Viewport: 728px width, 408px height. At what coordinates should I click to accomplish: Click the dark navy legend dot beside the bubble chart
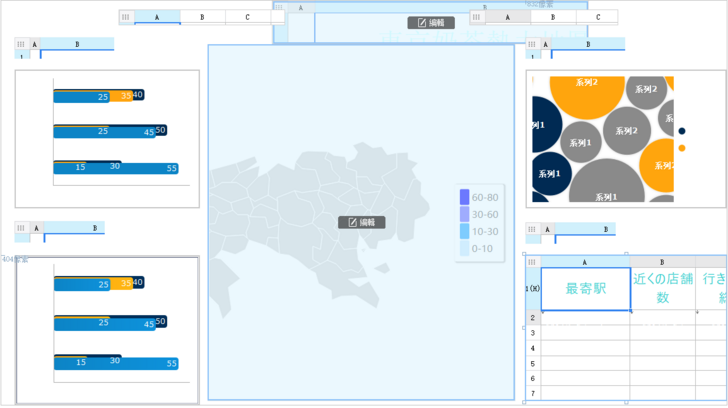(682, 131)
